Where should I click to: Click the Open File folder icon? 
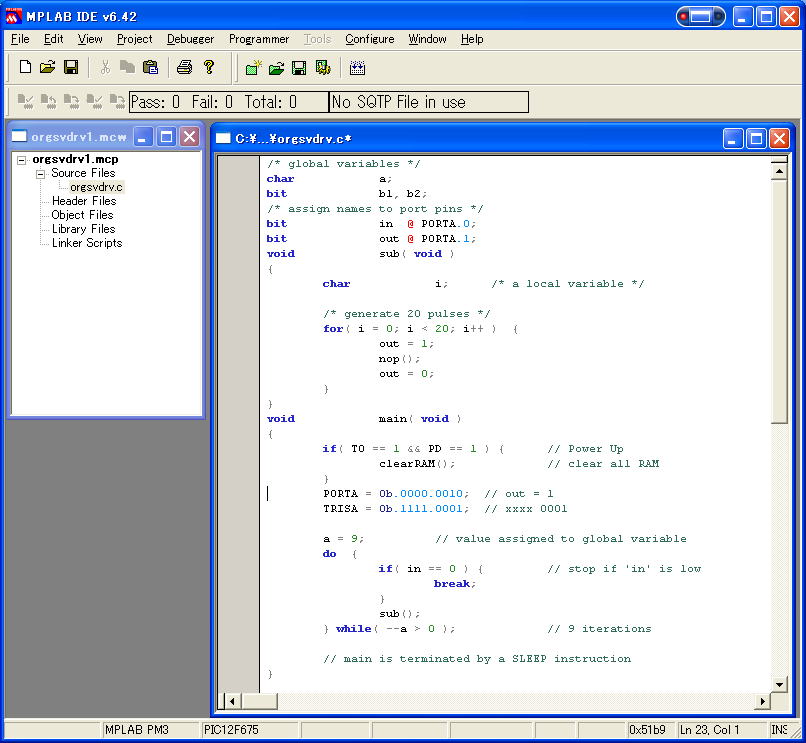[48, 67]
